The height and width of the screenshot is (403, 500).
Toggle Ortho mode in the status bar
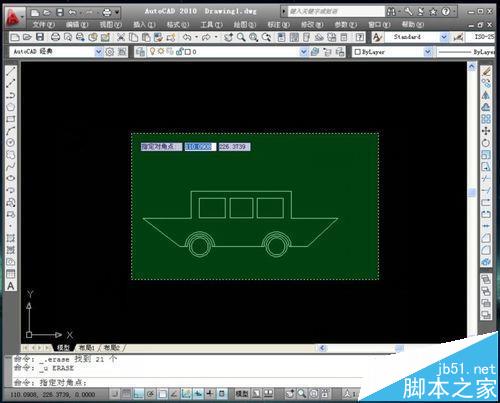[138, 394]
